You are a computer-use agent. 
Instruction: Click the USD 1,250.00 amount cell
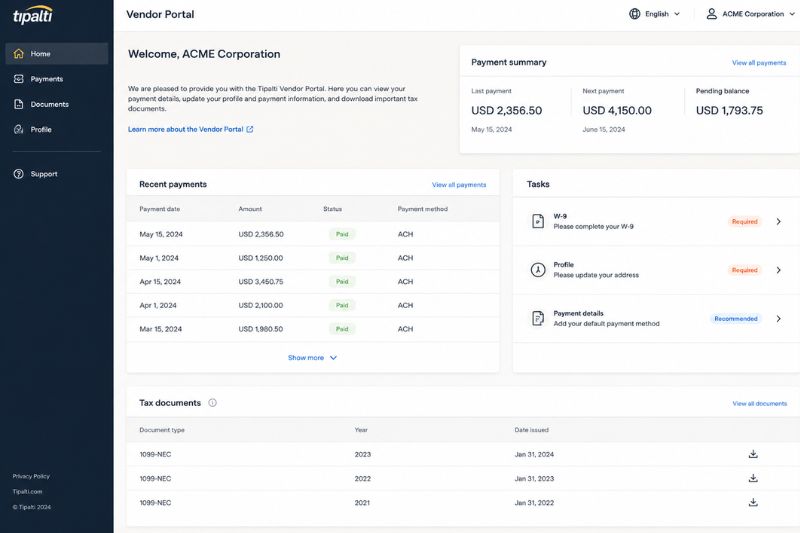point(261,258)
